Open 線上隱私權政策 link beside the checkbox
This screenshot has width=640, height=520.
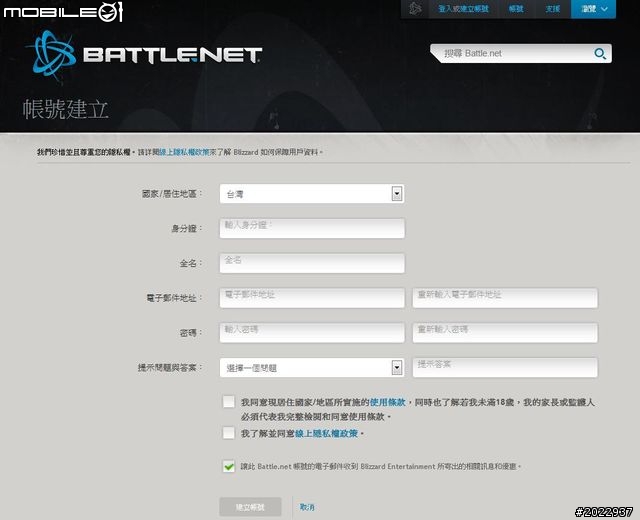pos(326,433)
